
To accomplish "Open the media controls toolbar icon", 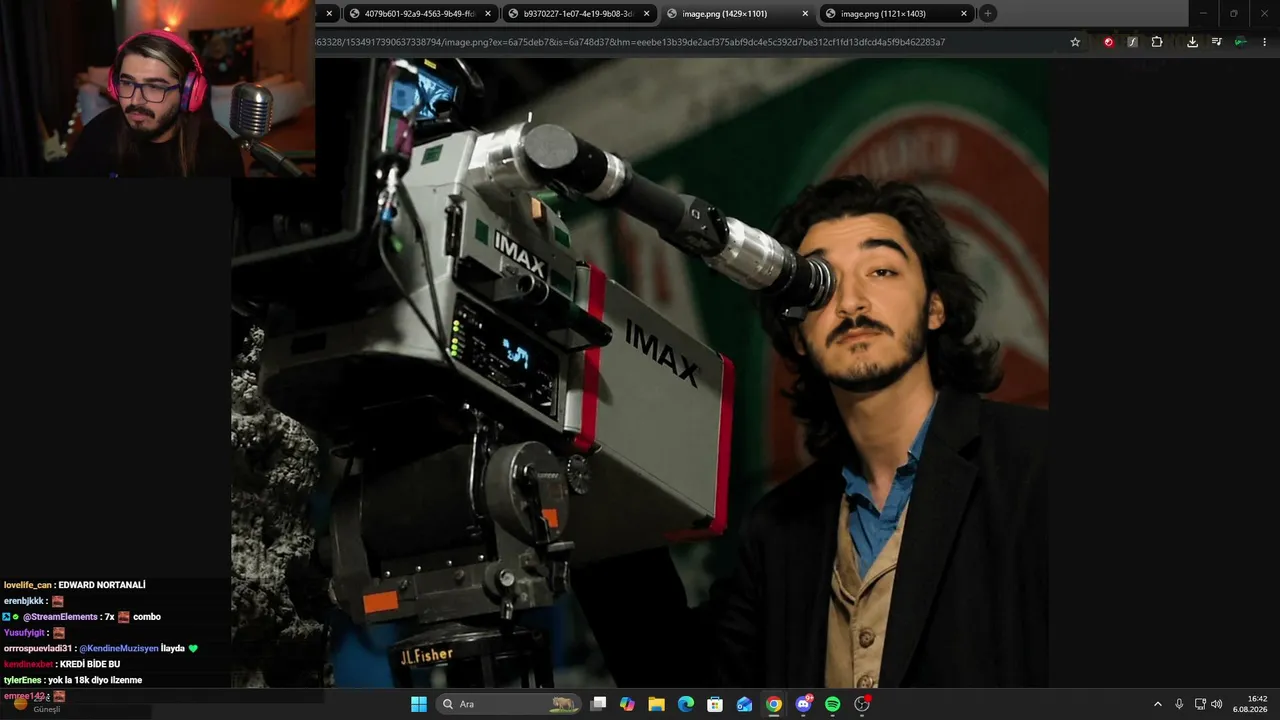I will point(1216,42).
